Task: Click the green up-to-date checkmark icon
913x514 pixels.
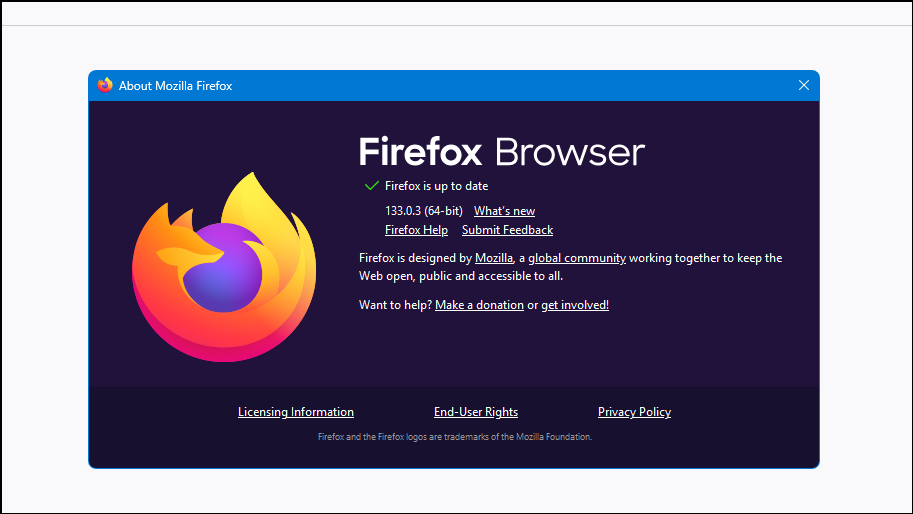Action: tap(371, 186)
